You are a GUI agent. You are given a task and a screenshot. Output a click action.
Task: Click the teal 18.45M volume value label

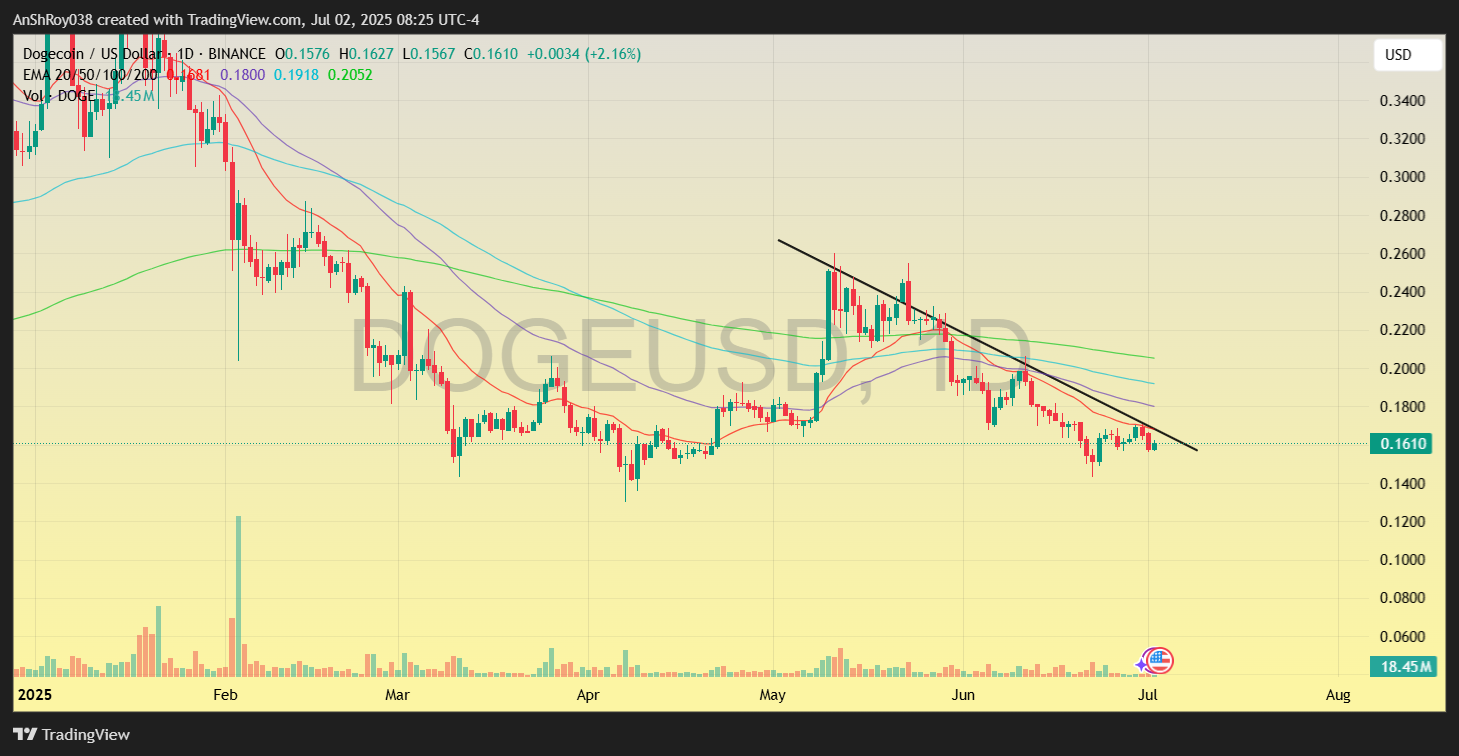click(1403, 664)
